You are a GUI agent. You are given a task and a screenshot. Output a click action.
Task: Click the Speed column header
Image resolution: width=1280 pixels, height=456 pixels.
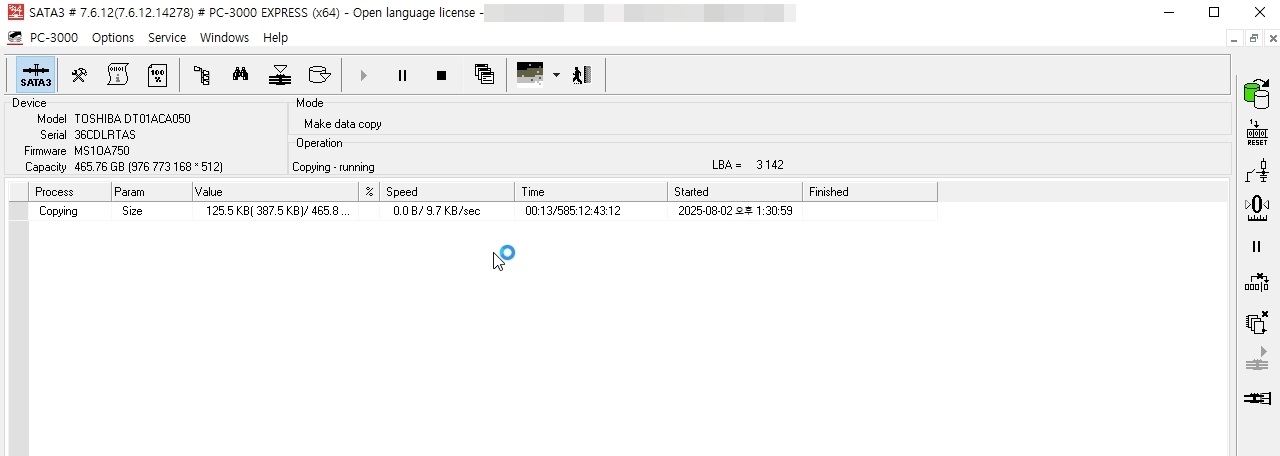(447, 192)
